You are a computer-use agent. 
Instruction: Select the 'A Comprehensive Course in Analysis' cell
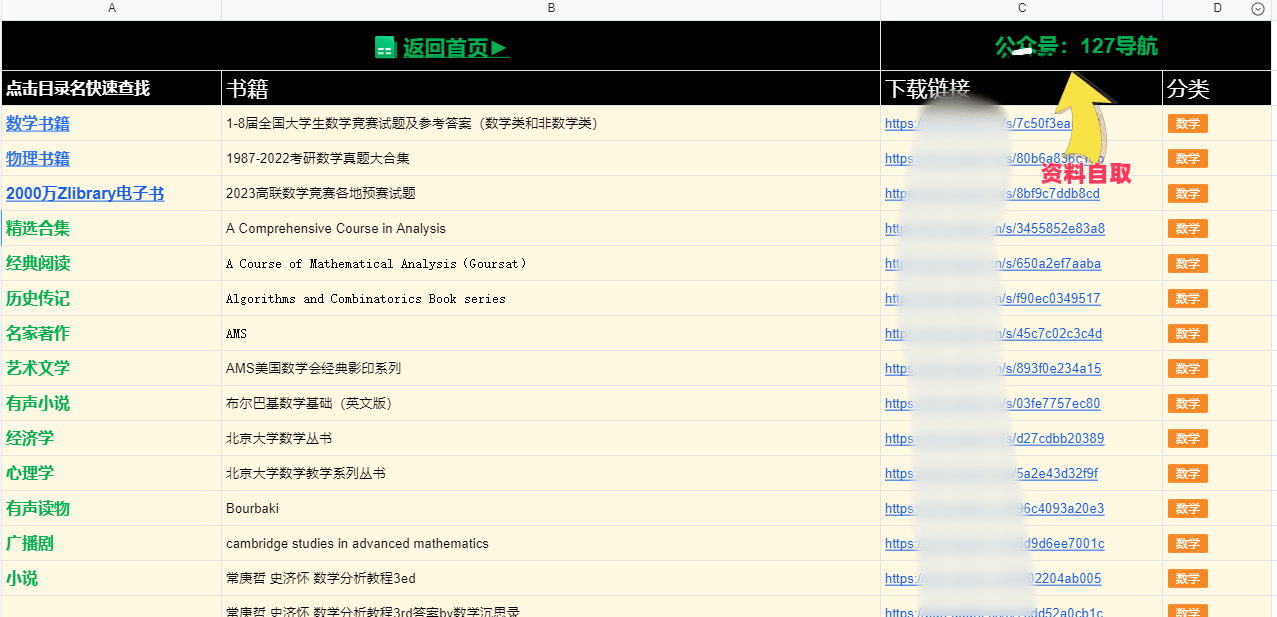(336, 229)
